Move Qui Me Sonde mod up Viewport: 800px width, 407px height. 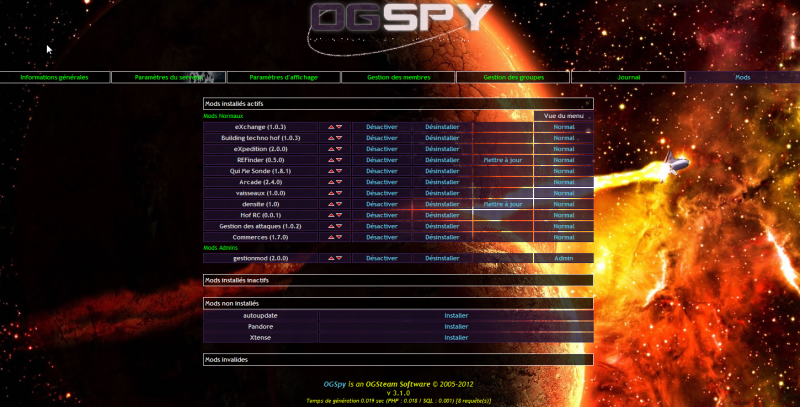[x=331, y=171]
